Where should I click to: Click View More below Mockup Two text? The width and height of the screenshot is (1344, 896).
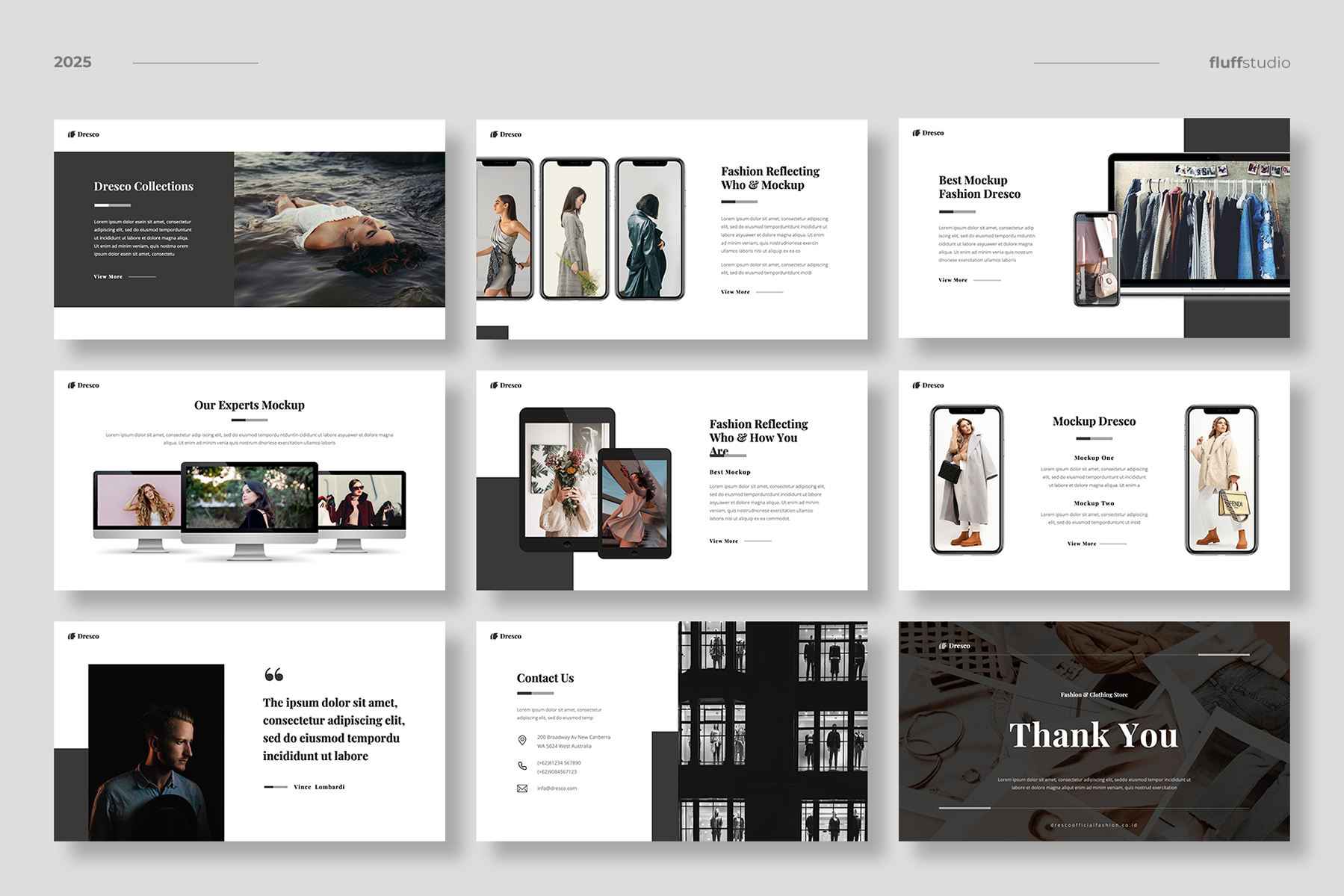[x=1081, y=544]
